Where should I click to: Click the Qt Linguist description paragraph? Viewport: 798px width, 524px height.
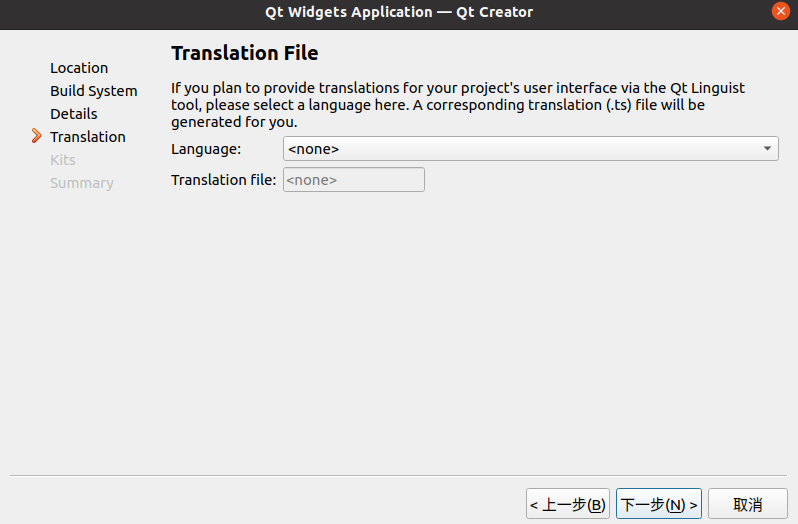(x=458, y=105)
